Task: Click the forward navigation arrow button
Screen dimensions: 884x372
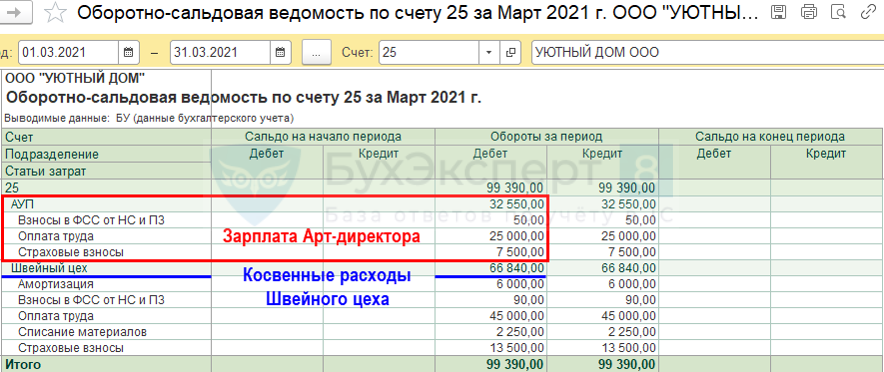Action: pyautogui.click(x=16, y=13)
